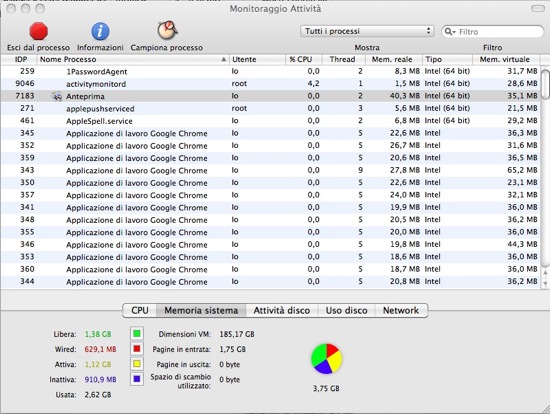Click the process list vertical scrollbar

pyautogui.click(x=545, y=175)
